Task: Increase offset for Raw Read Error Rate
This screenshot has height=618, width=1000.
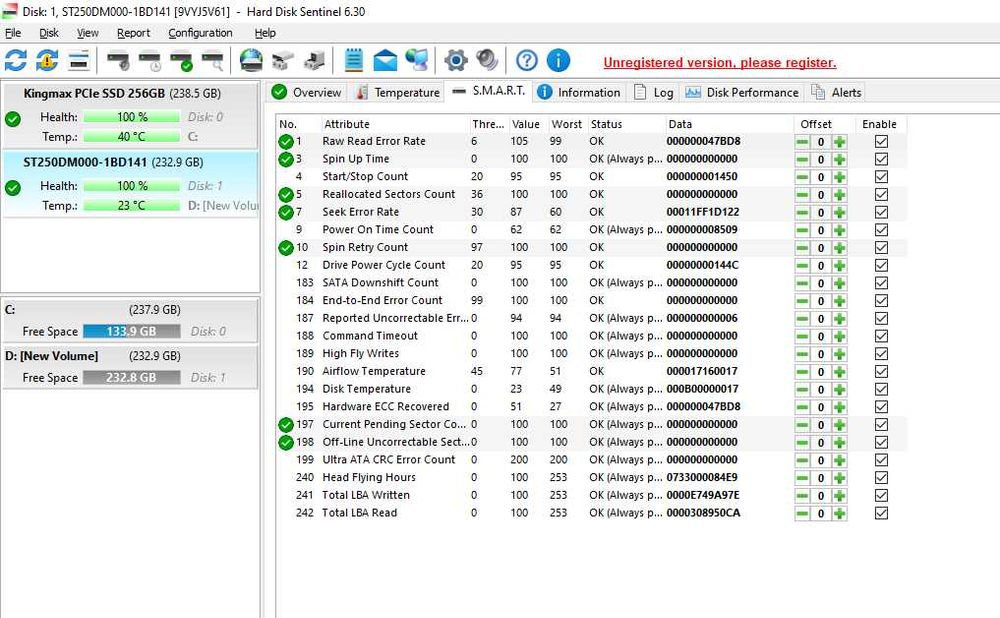Action: click(x=839, y=142)
